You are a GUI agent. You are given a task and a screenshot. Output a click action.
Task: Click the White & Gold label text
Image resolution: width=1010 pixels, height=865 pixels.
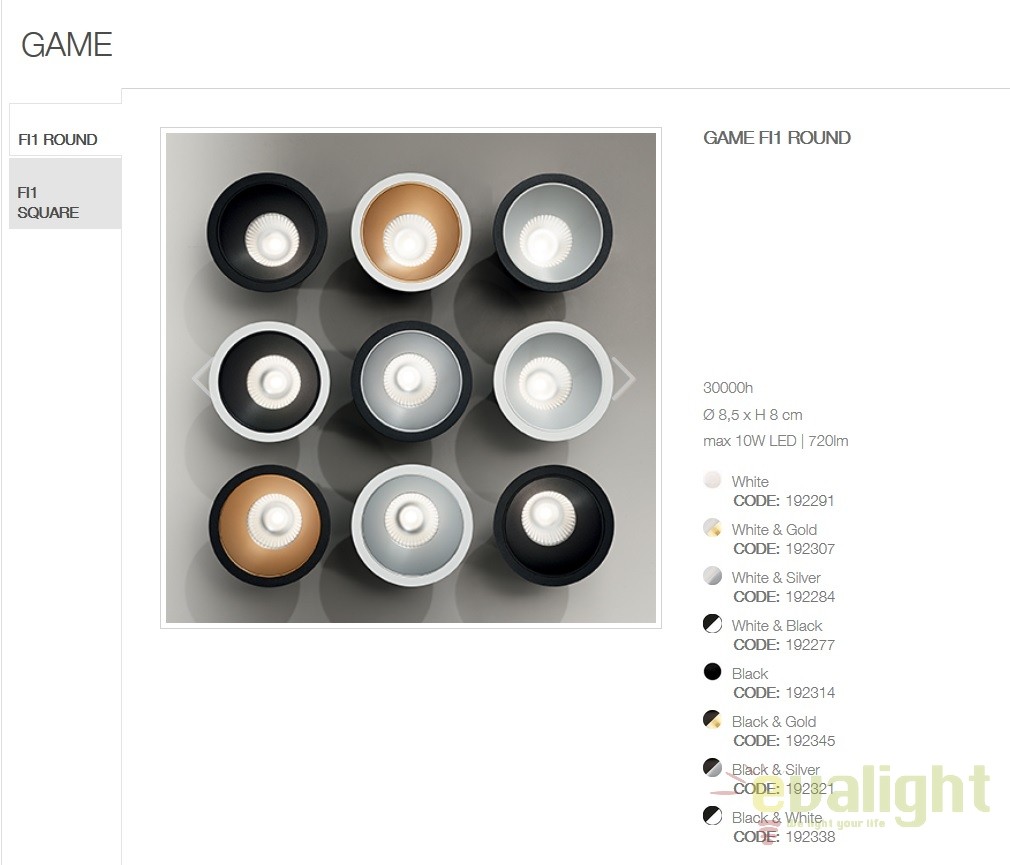774,529
